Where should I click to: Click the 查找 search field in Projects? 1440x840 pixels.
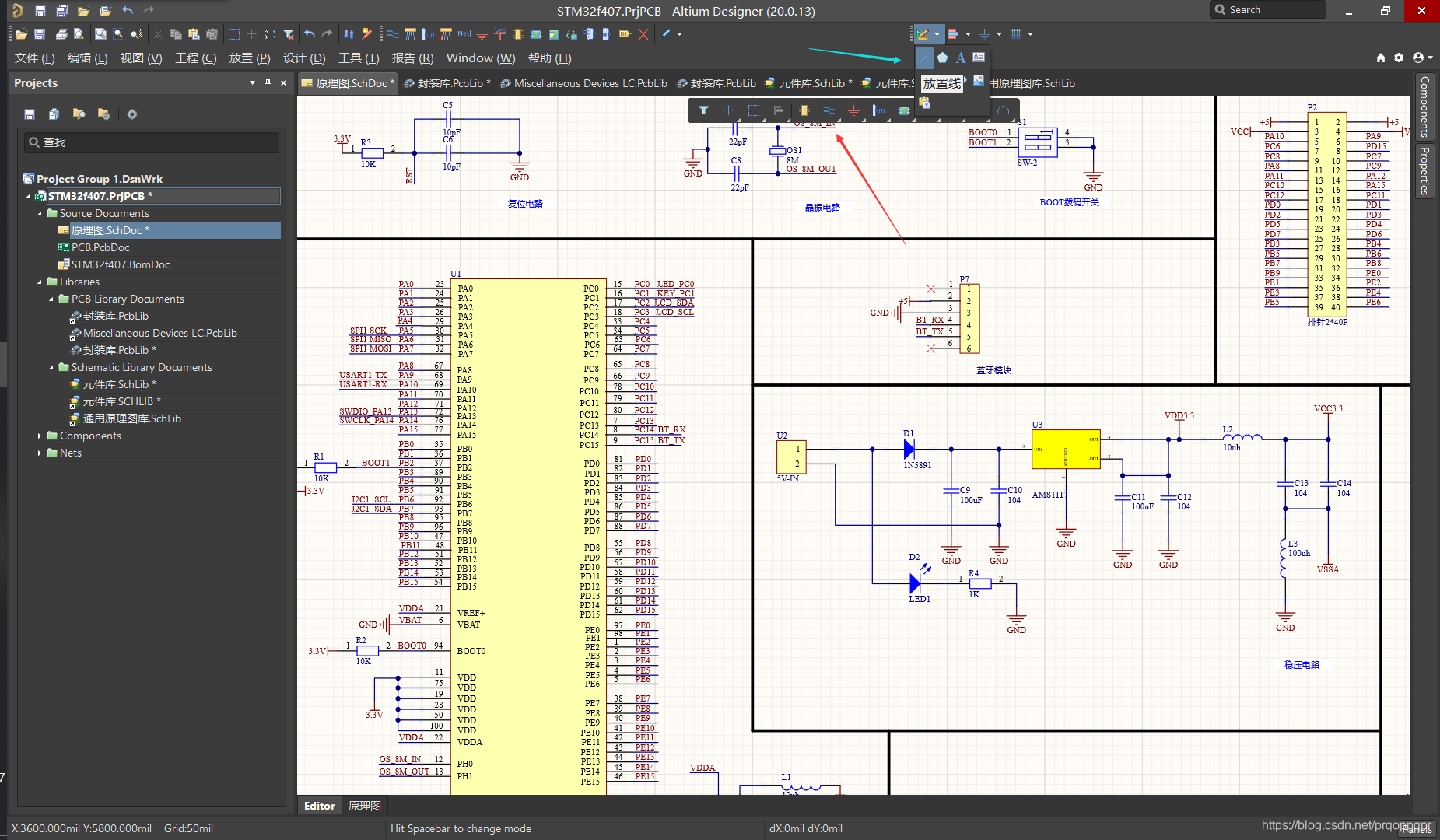tap(152, 142)
